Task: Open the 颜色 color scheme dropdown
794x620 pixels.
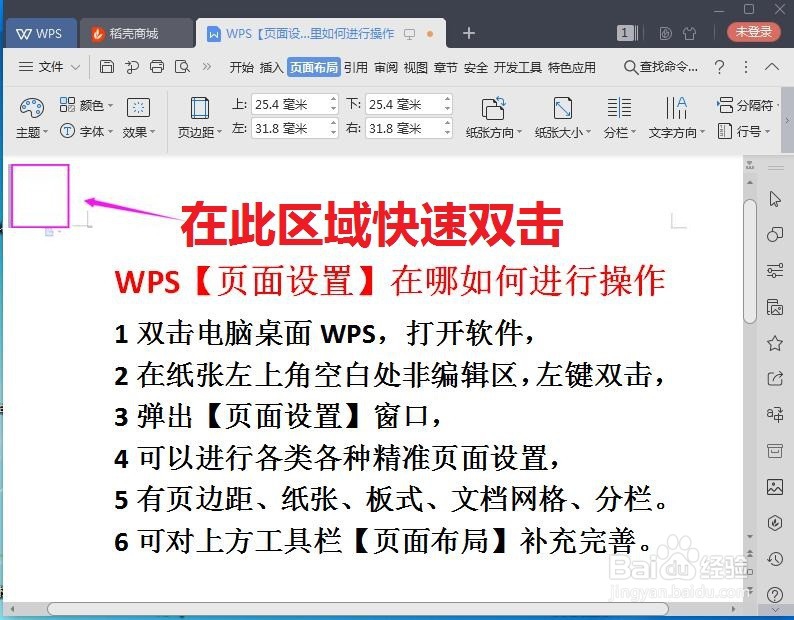Action: pos(86,105)
